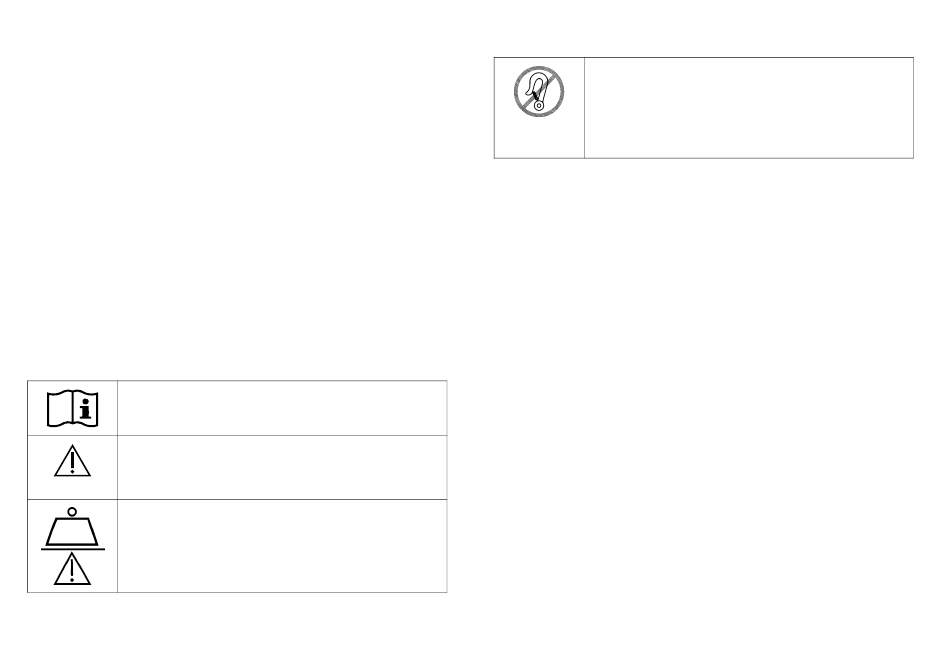Click the trapezoid symbol in the bottom row
This screenshot has height=657, width=950.
[72, 531]
